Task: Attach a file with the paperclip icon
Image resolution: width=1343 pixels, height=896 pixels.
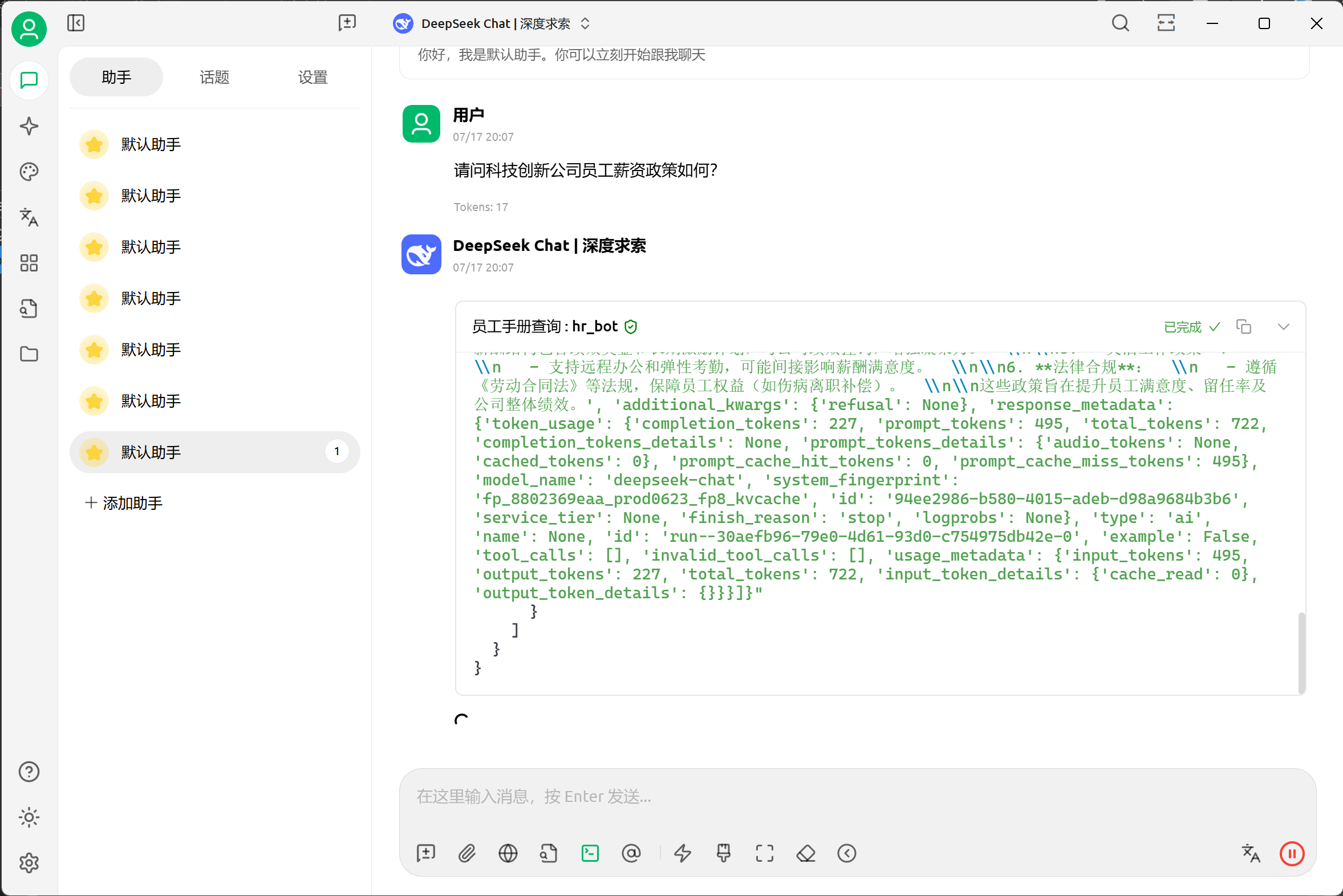Action: [x=466, y=853]
